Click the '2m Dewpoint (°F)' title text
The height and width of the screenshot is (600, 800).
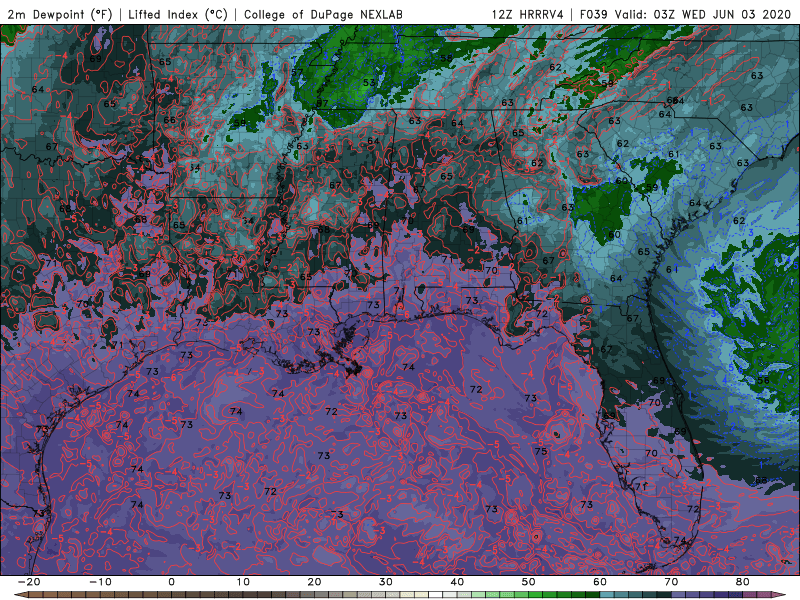(x=60, y=14)
